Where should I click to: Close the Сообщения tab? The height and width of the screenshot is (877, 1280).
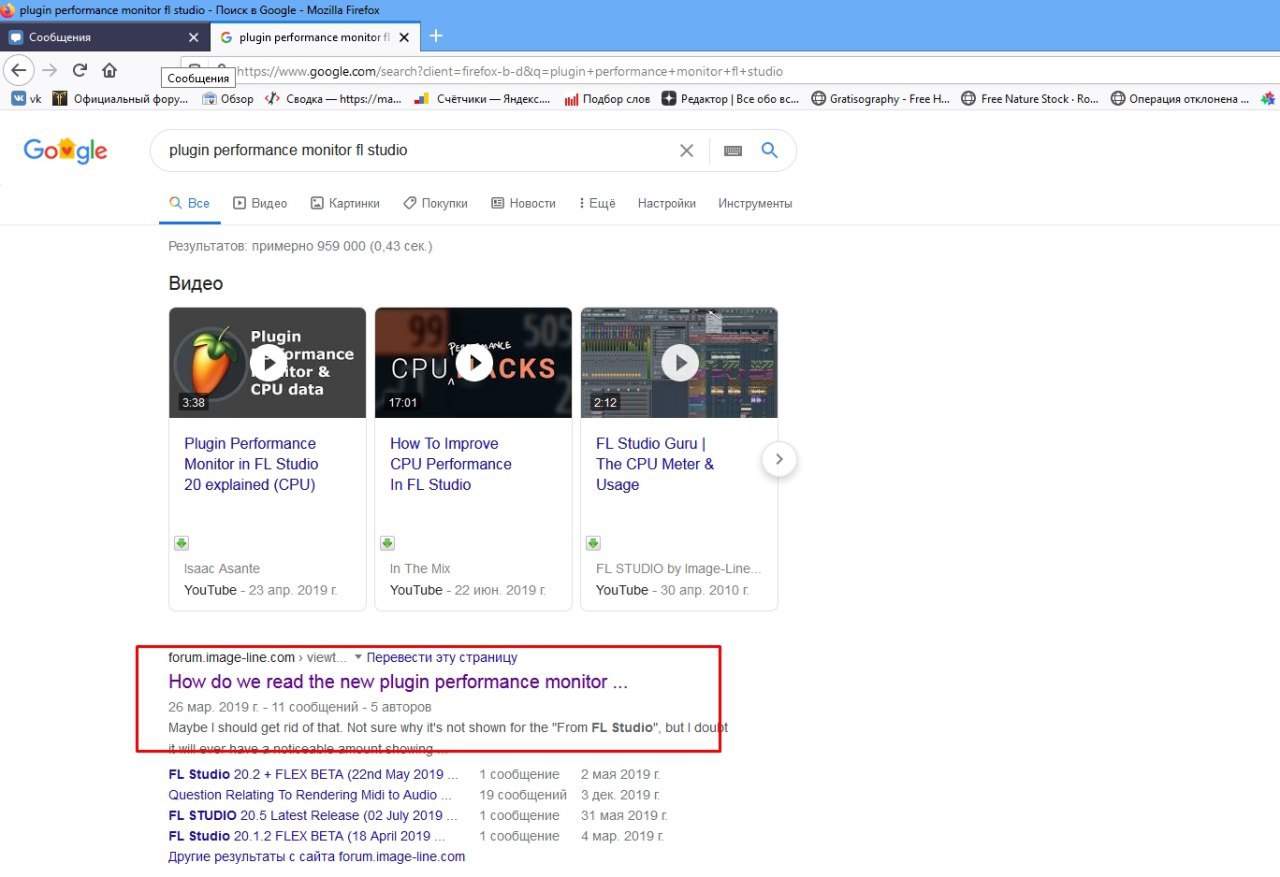click(194, 37)
